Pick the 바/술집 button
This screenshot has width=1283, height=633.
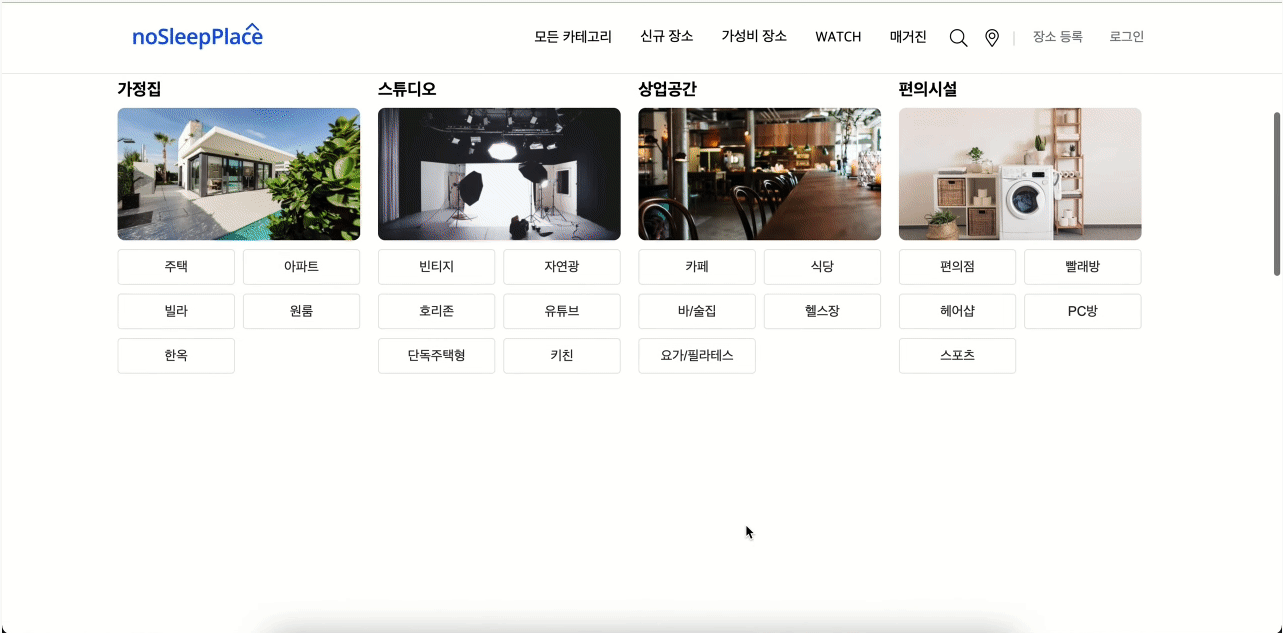pyautogui.click(x=697, y=311)
